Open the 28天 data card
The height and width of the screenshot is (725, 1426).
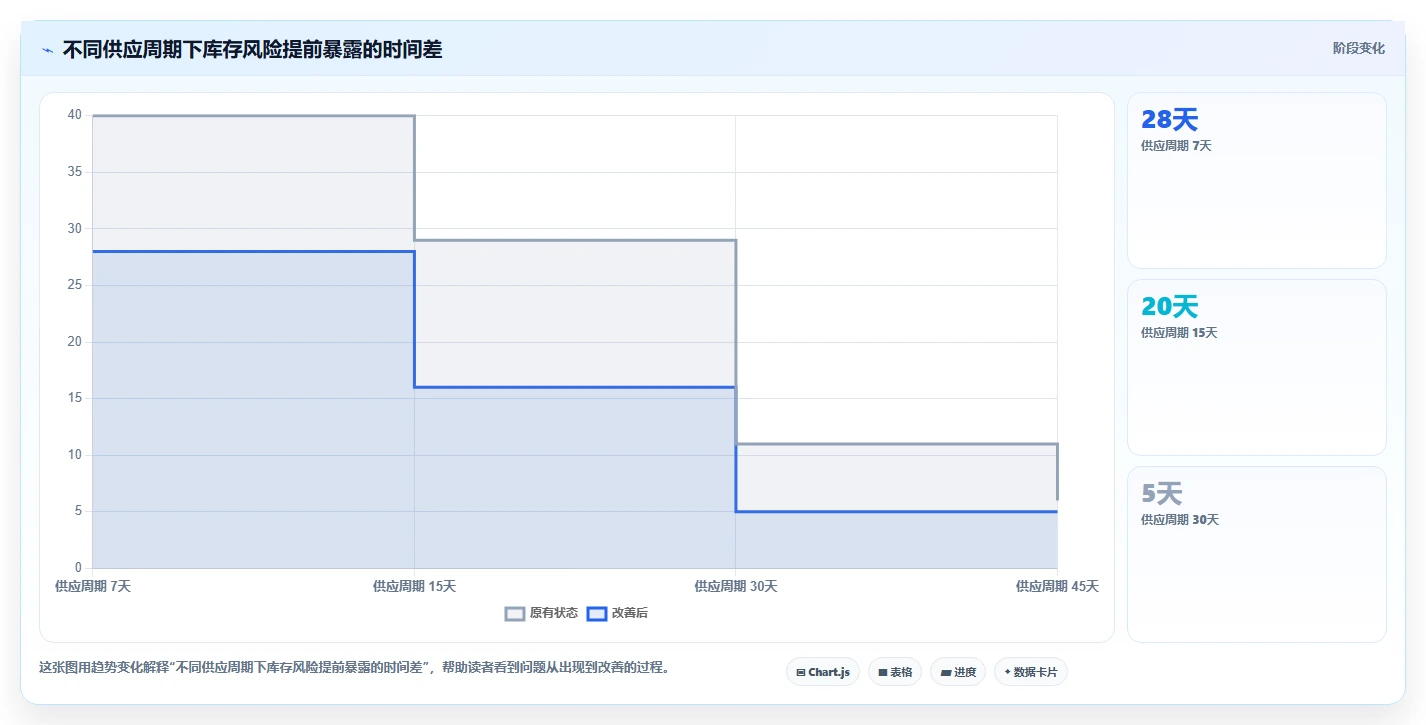coord(1257,181)
